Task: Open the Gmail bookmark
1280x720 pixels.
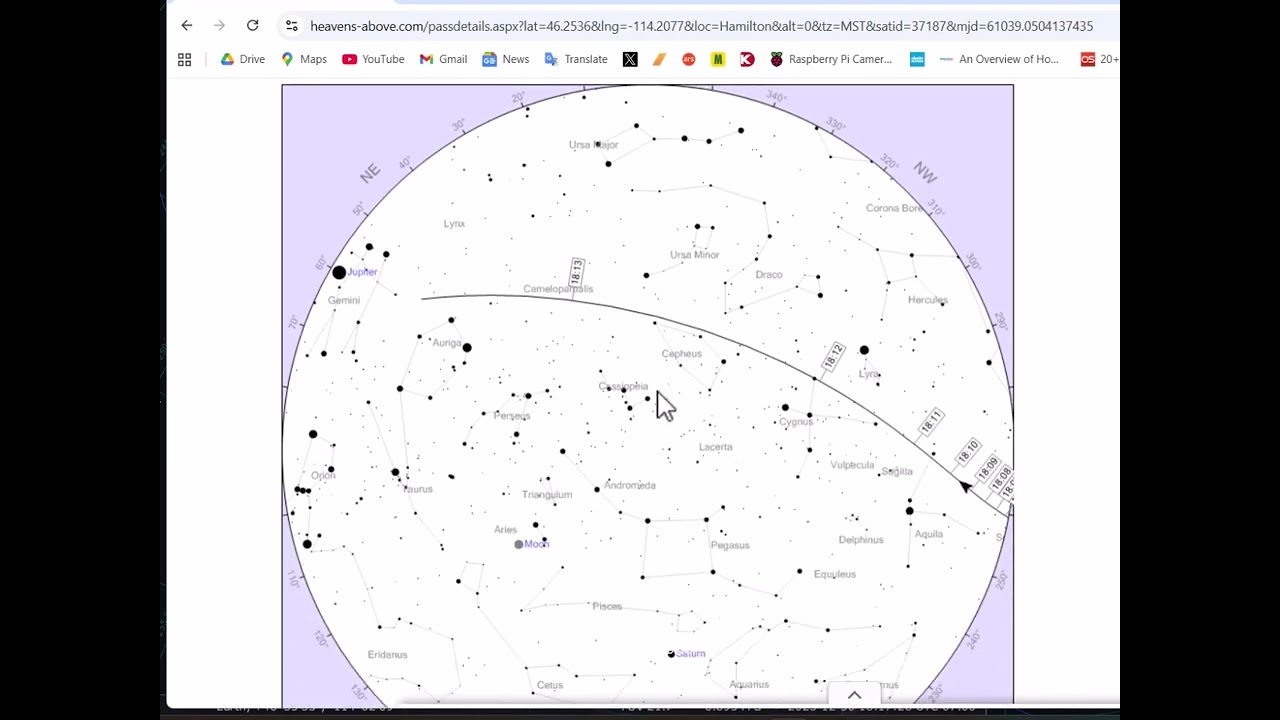Action: click(443, 60)
